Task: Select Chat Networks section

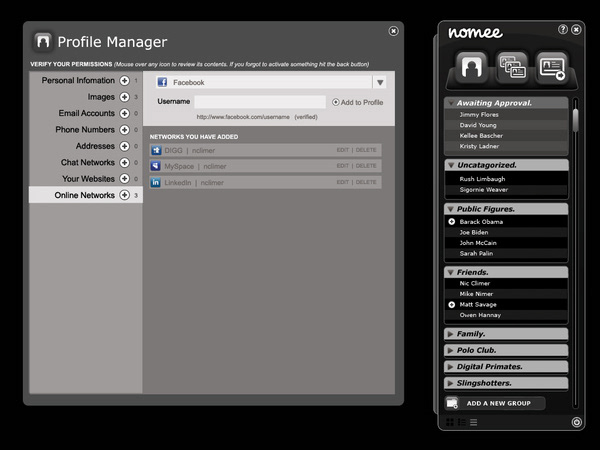Action: pyautogui.click(x=88, y=162)
